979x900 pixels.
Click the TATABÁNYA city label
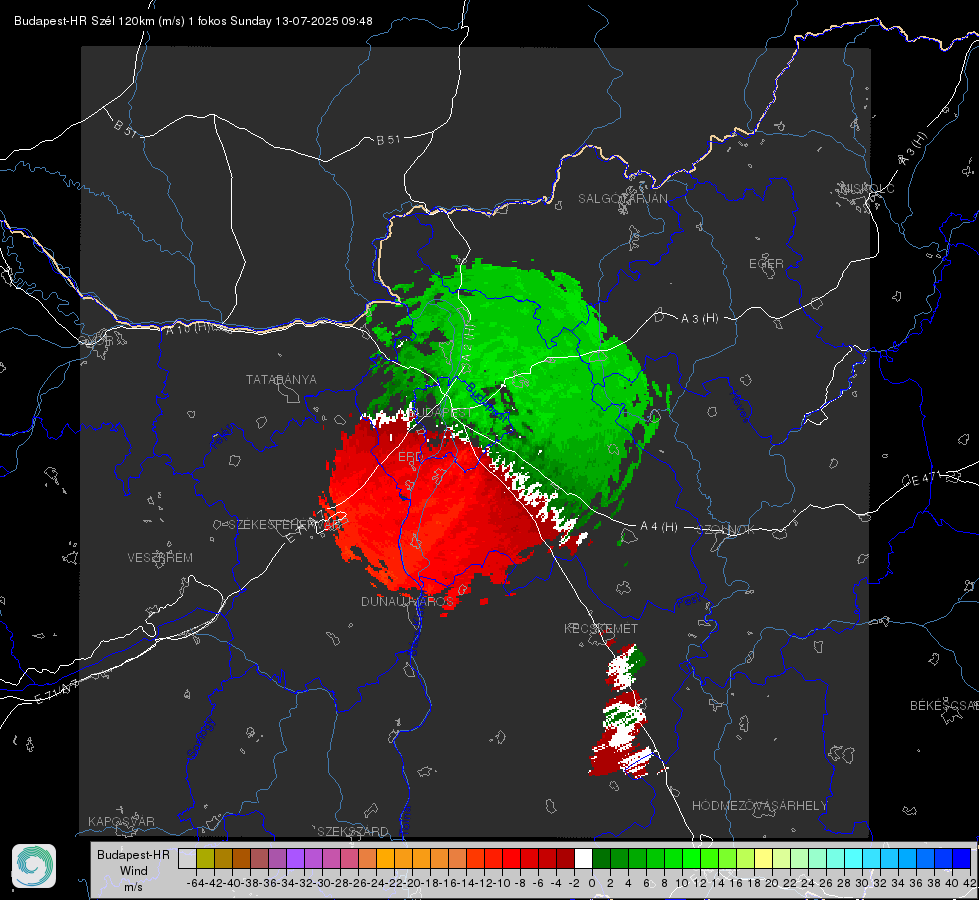click(x=281, y=379)
